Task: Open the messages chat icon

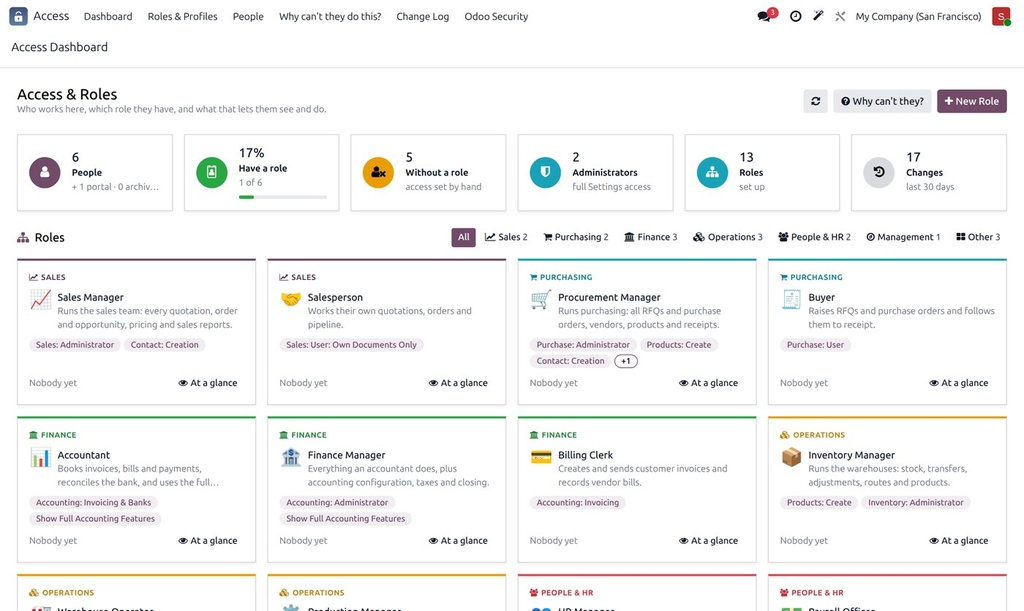Action: tap(764, 16)
